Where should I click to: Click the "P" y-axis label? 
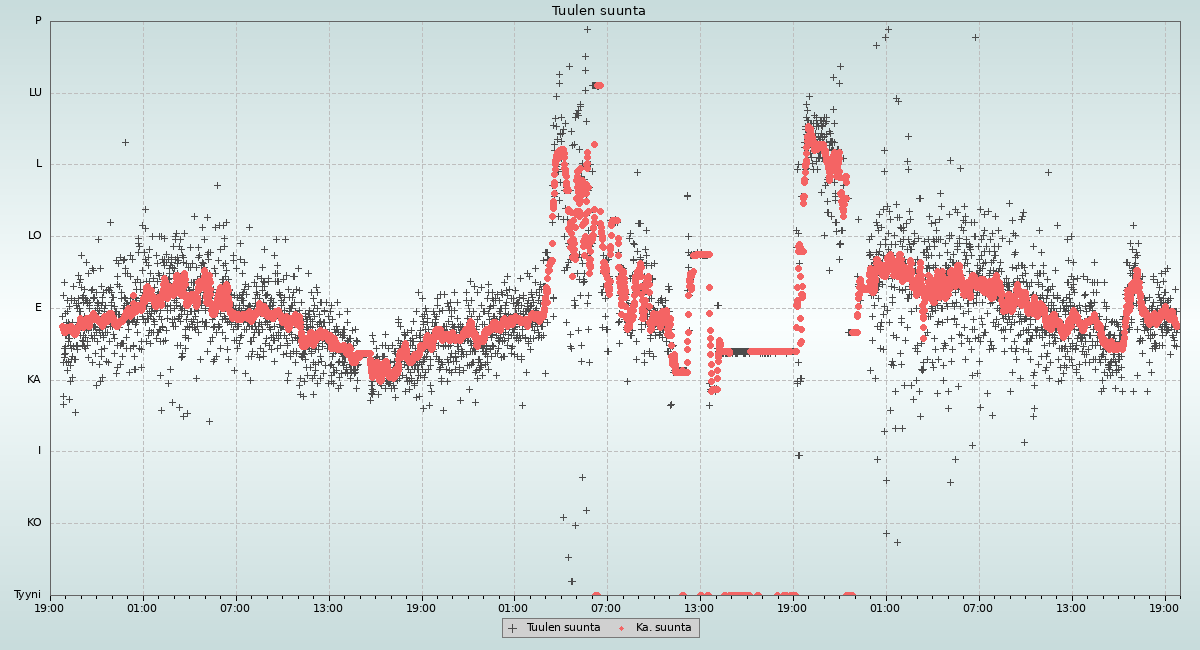click(x=38, y=21)
